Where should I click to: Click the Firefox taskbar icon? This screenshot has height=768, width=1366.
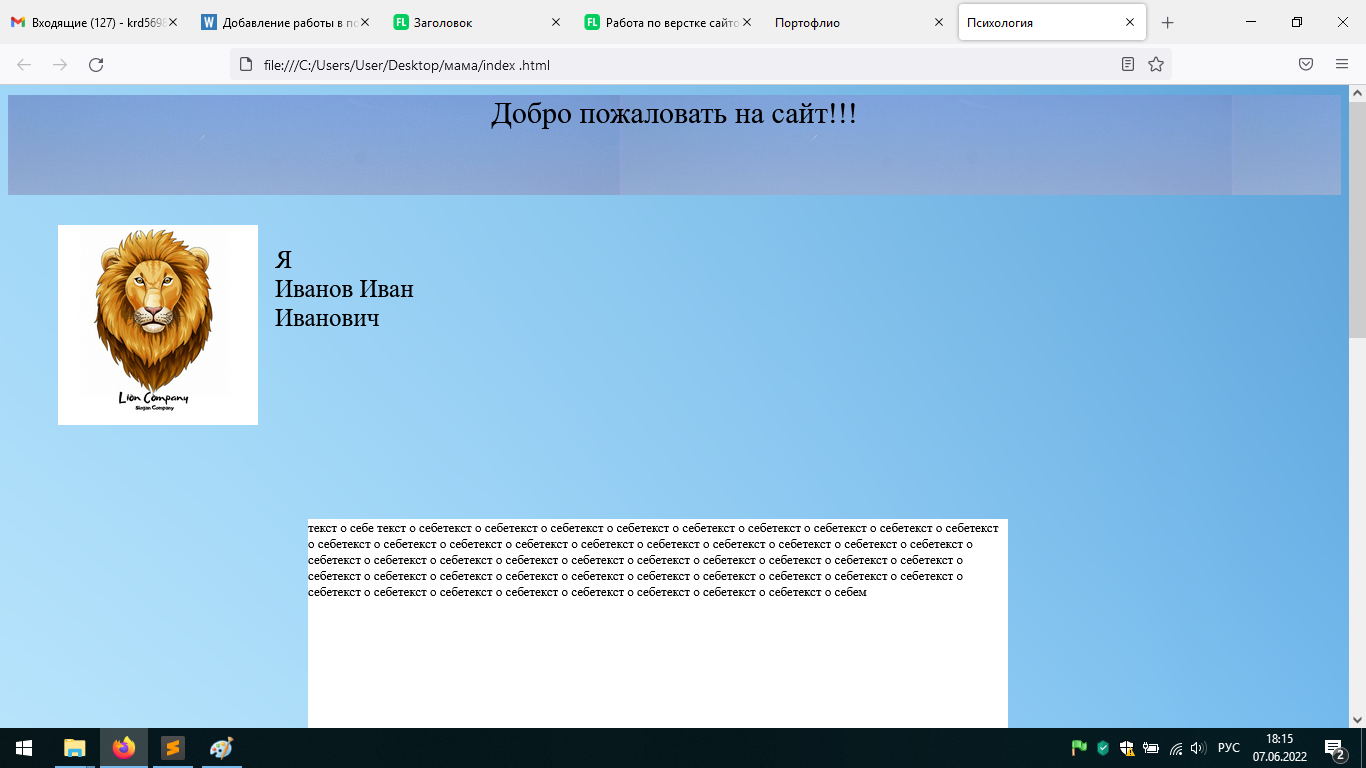click(124, 748)
